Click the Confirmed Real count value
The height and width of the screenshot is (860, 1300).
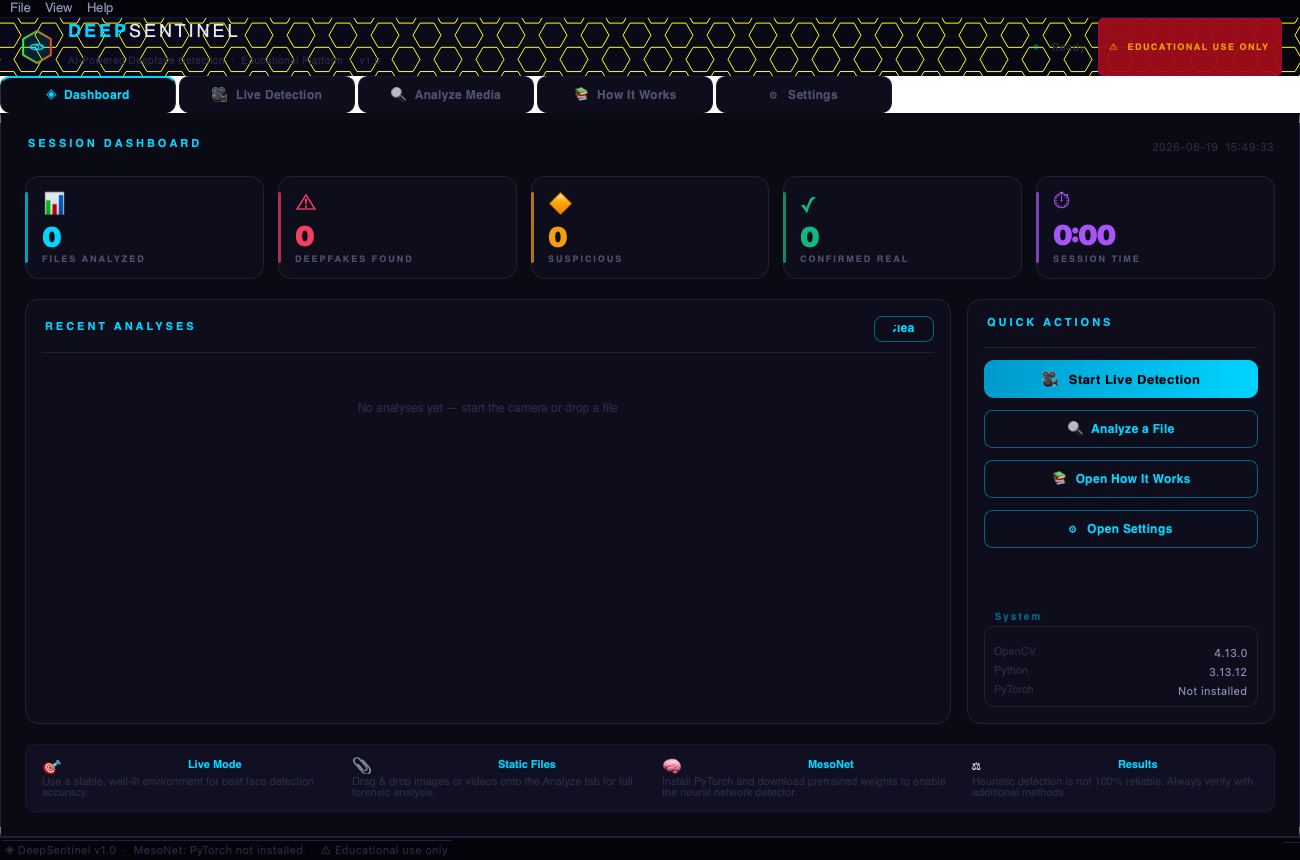pyautogui.click(x=810, y=237)
